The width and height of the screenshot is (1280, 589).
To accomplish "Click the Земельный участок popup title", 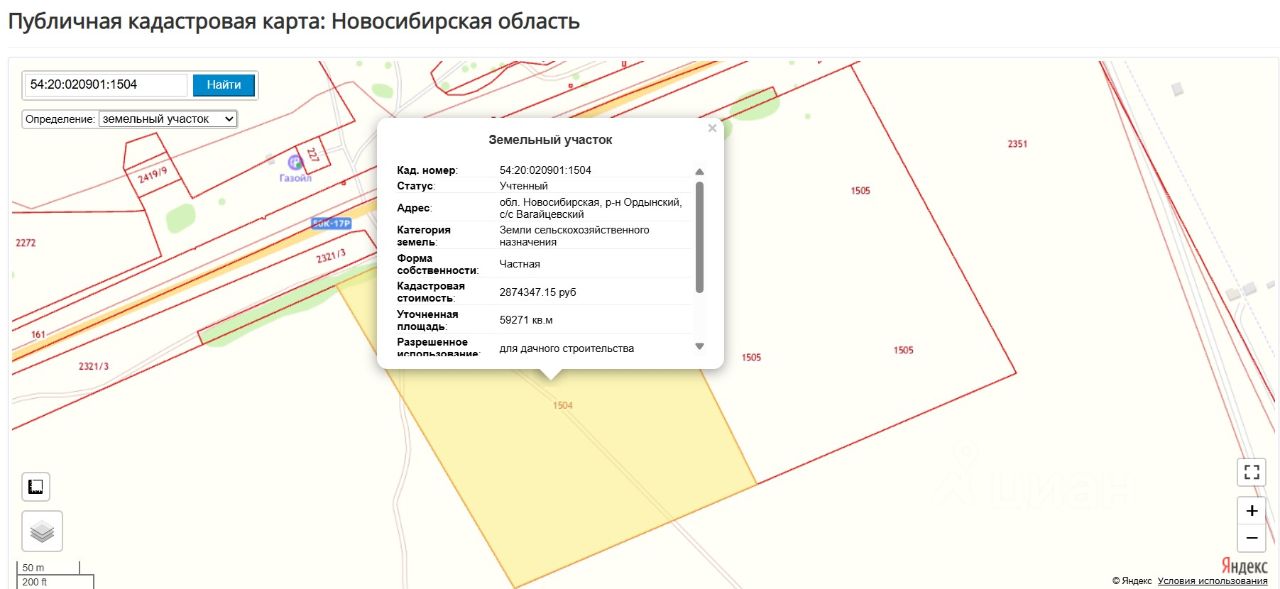I will 550,140.
